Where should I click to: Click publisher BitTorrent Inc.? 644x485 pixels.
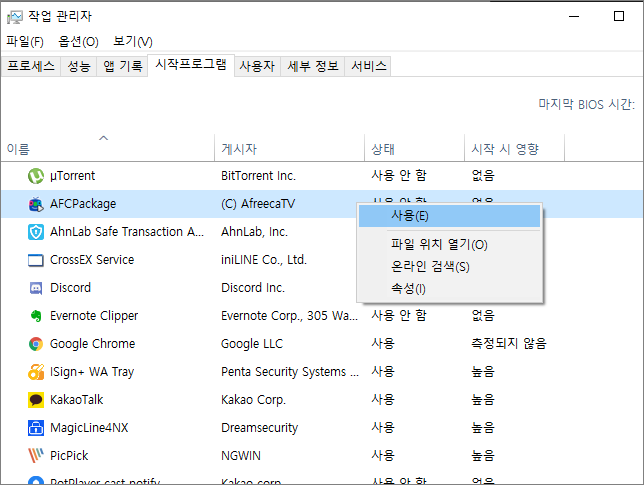pyautogui.click(x=258, y=176)
